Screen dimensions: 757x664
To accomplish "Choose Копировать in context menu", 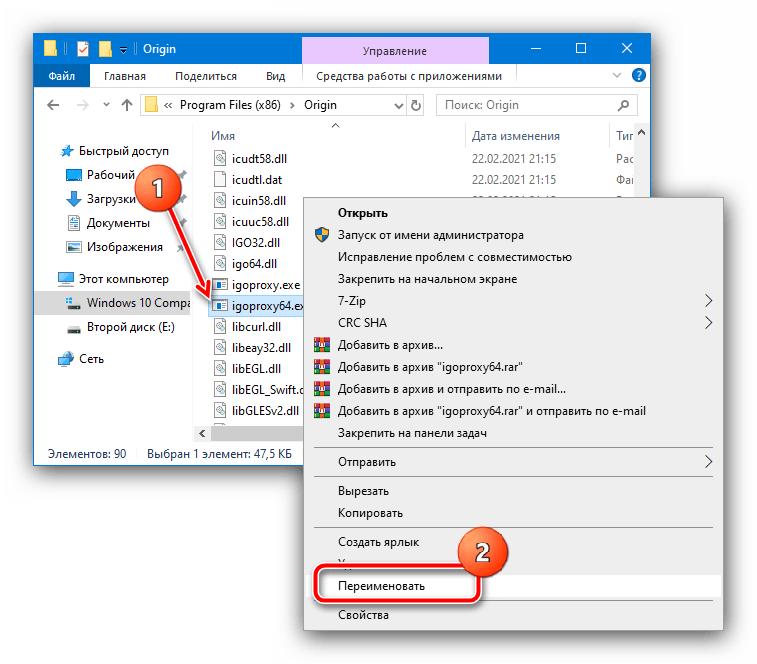I will (513, 513).
